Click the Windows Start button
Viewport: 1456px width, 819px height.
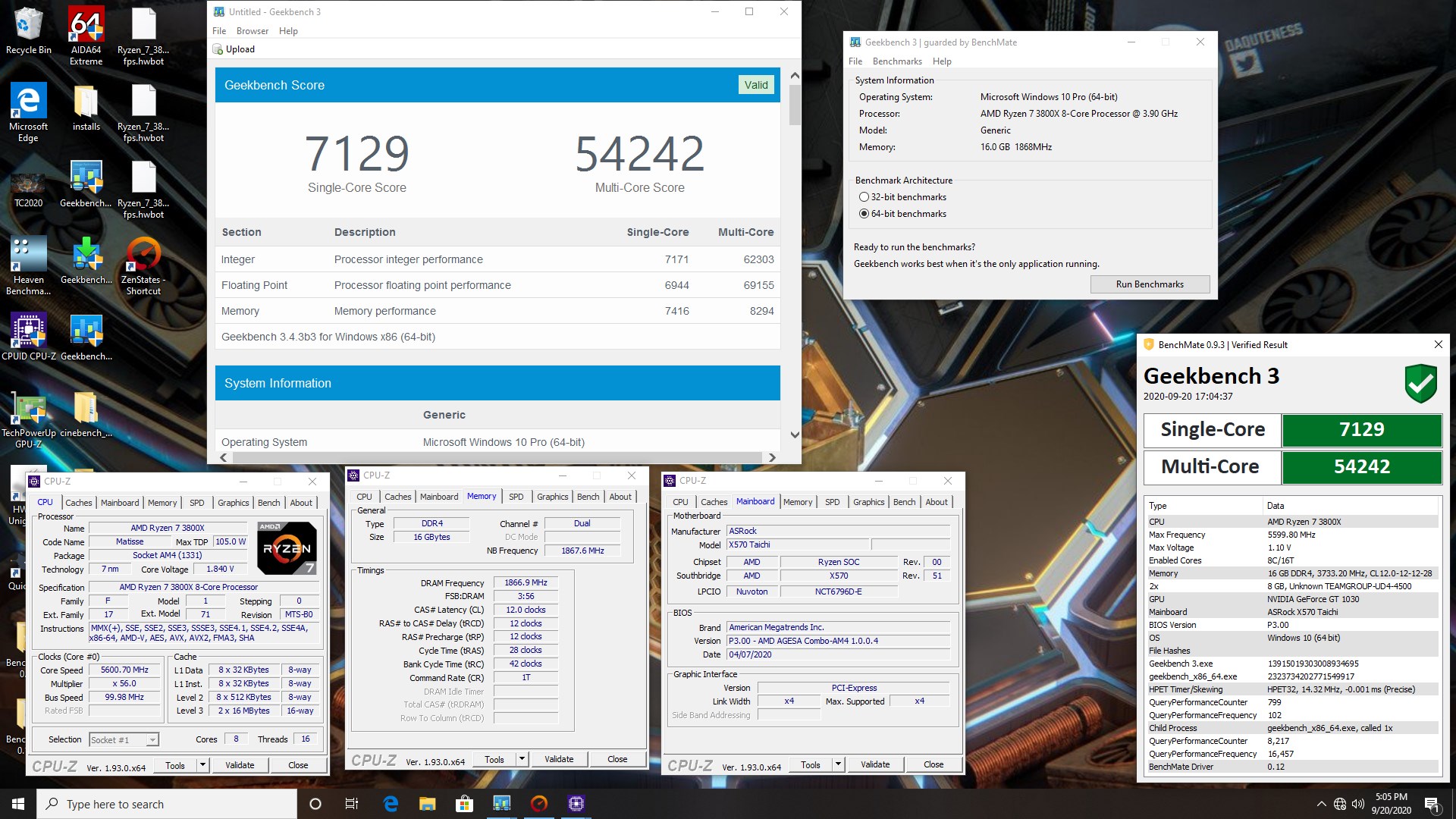click(18, 804)
